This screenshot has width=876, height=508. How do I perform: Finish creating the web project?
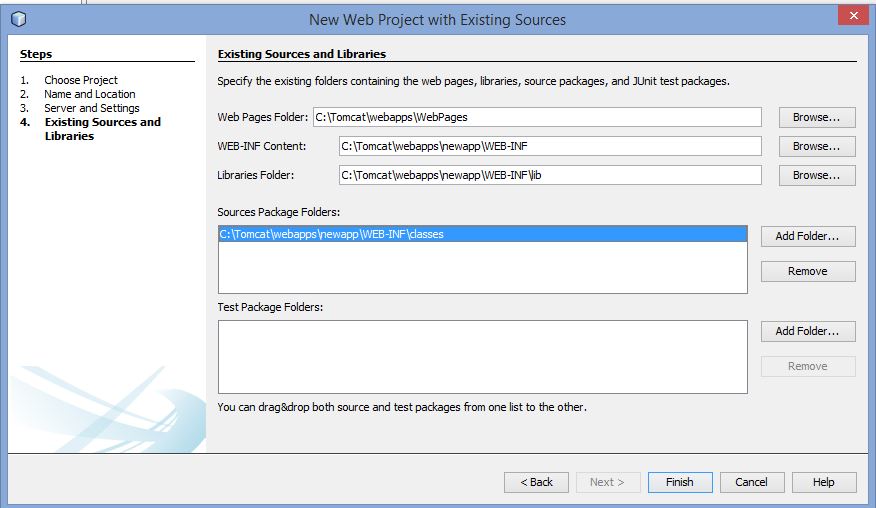click(680, 482)
